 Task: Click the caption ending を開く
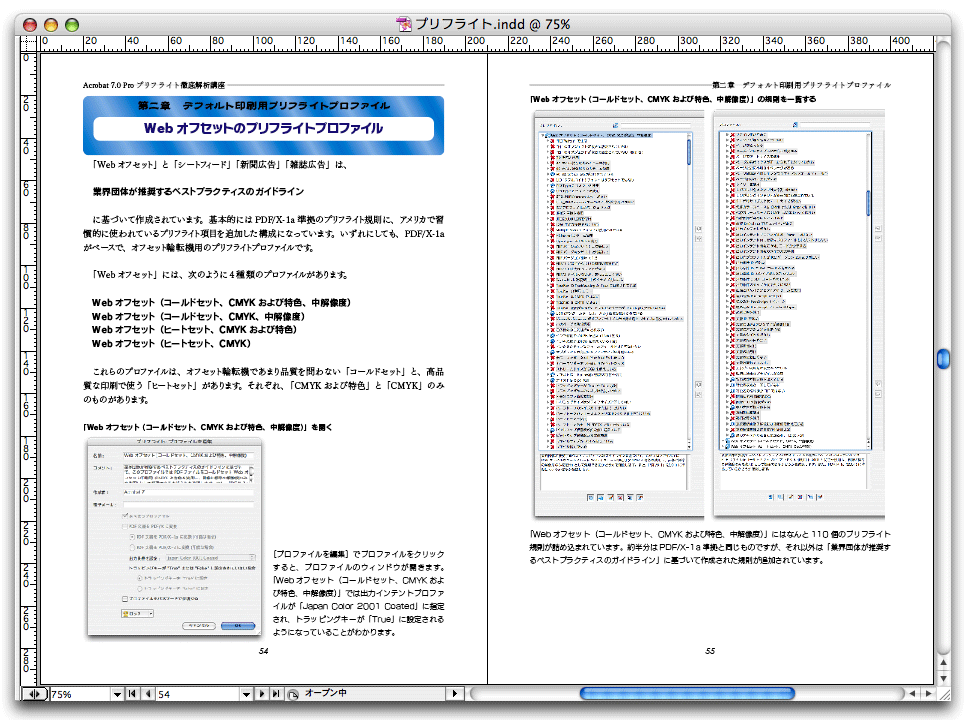click(207, 427)
